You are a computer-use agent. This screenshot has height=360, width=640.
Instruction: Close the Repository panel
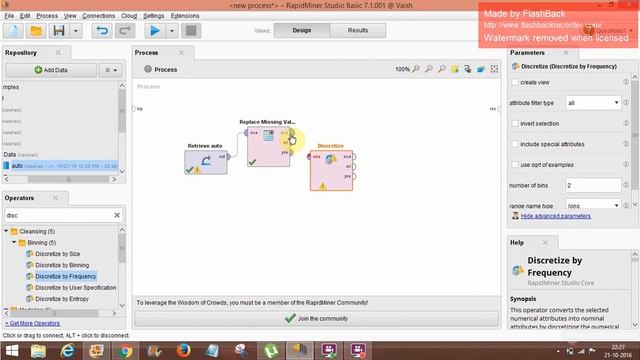[58, 53]
